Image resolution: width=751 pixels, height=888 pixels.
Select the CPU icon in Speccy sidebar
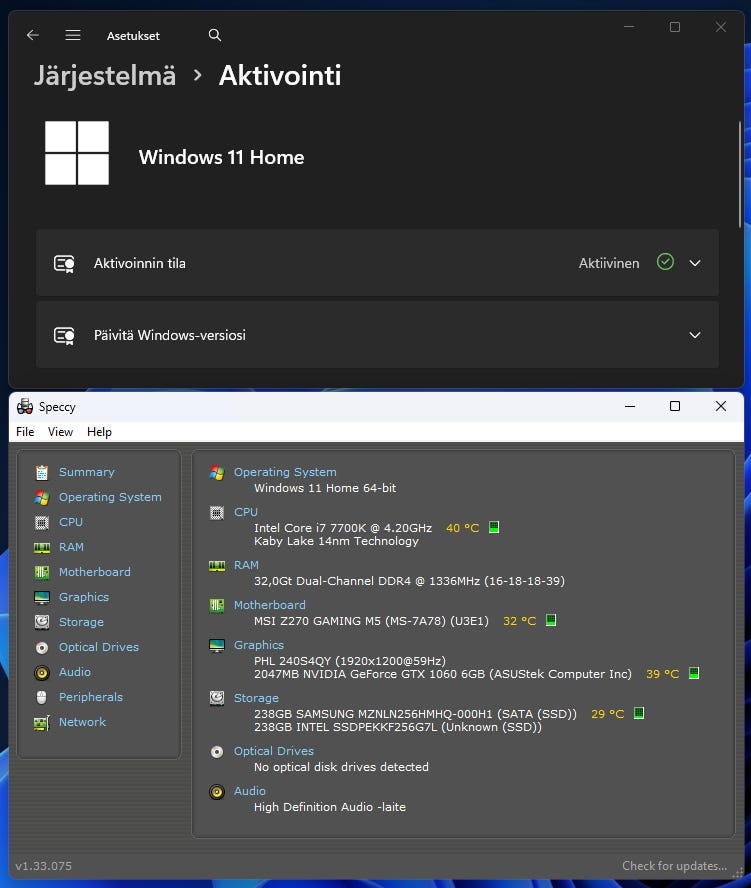coord(42,522)
